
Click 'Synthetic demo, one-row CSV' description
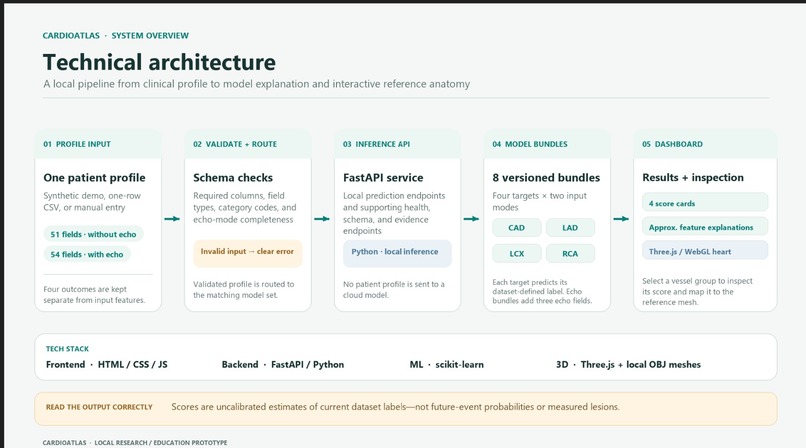(92, 201)
